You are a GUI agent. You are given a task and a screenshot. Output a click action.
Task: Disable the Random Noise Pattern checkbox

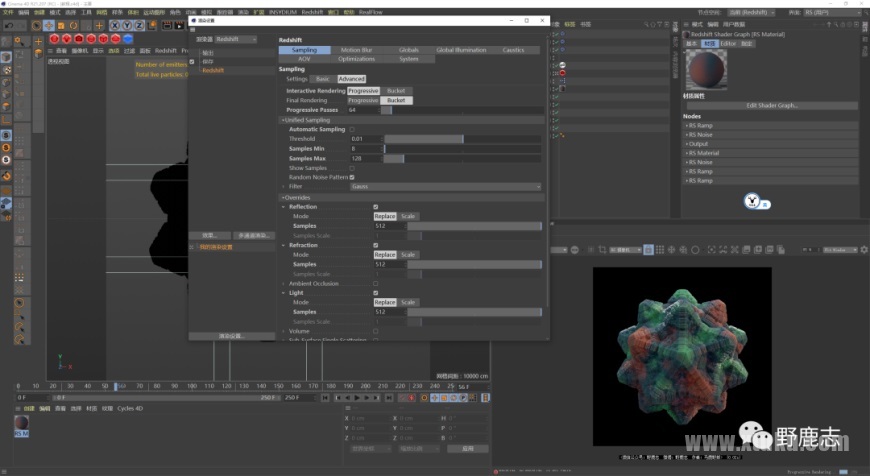(352, 178)
